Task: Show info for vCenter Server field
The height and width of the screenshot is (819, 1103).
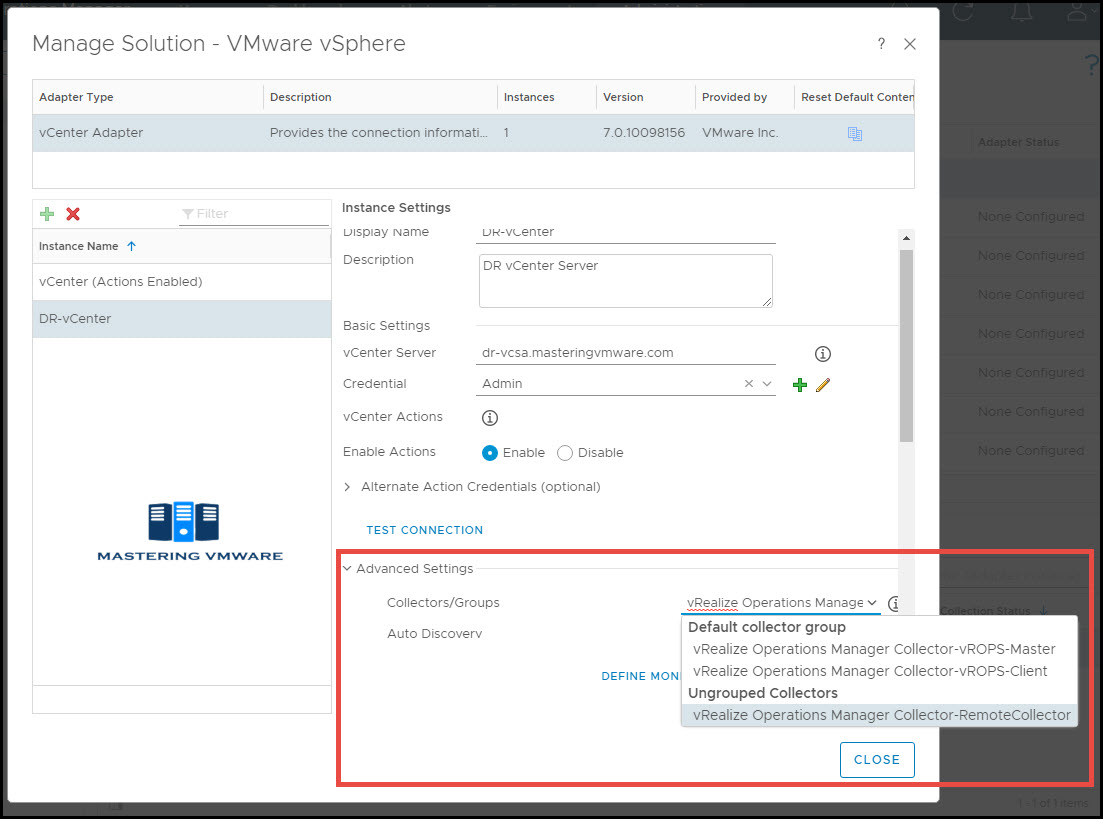Action: (822, 354)
